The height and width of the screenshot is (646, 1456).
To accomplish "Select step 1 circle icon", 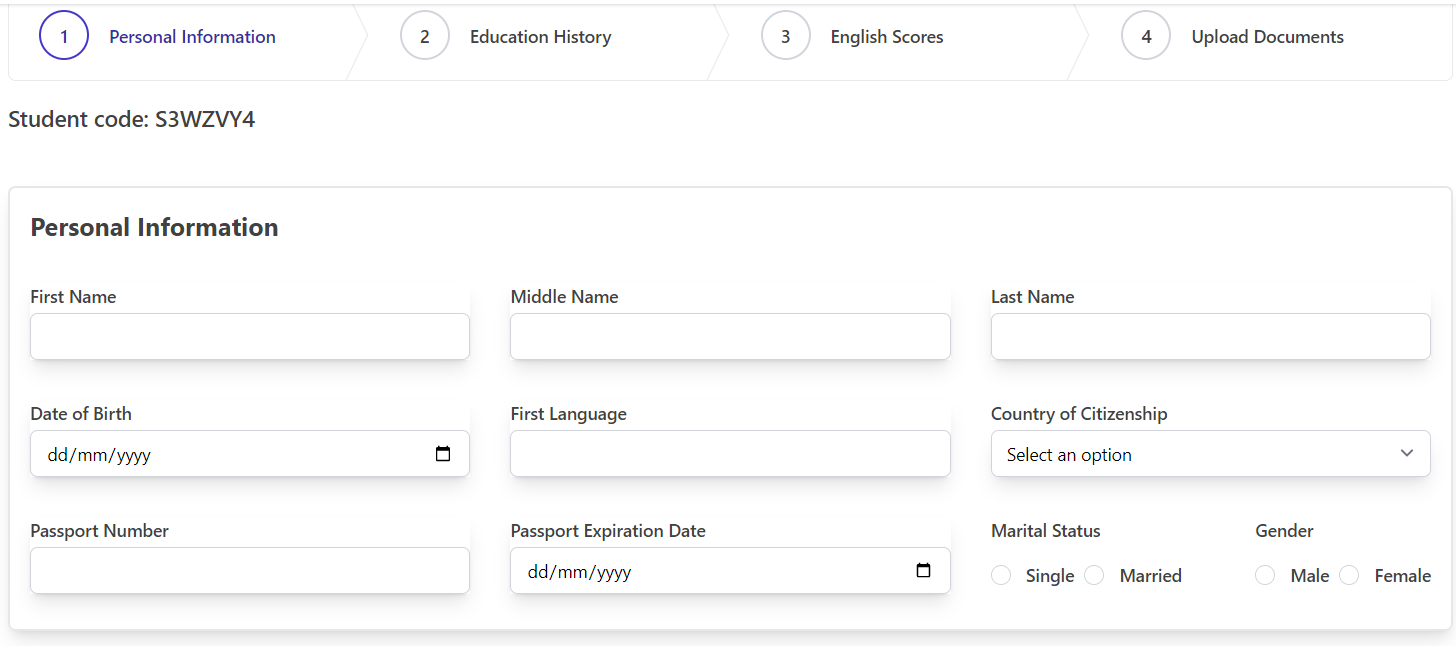I will [64, 36].
